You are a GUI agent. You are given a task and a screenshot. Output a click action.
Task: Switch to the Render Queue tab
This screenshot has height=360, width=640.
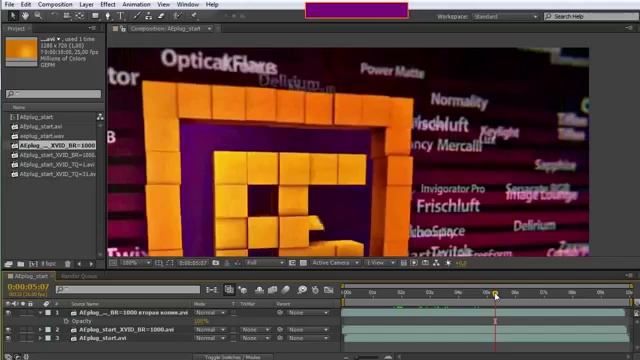(79, 276)
